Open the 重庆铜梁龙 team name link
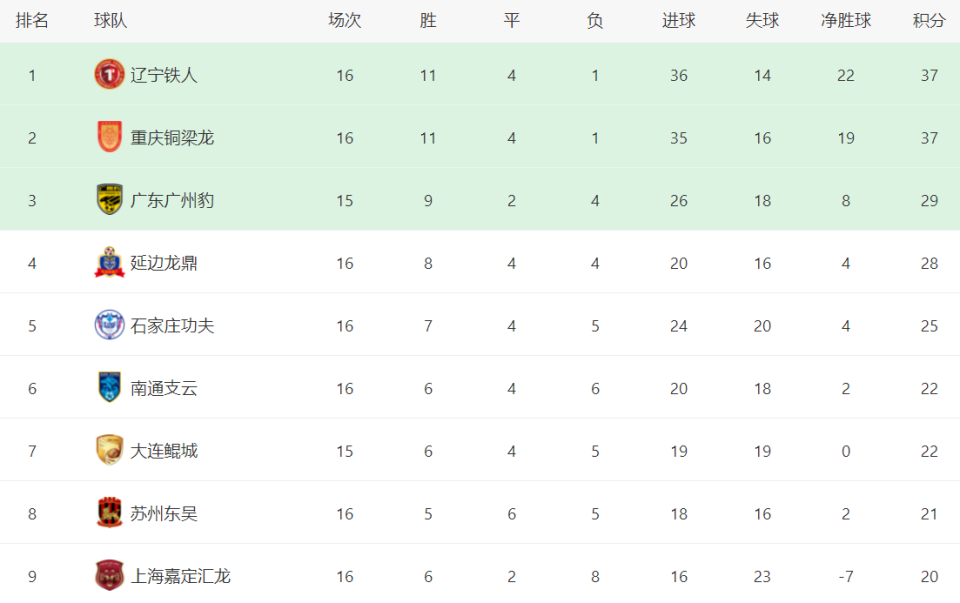 172,138
